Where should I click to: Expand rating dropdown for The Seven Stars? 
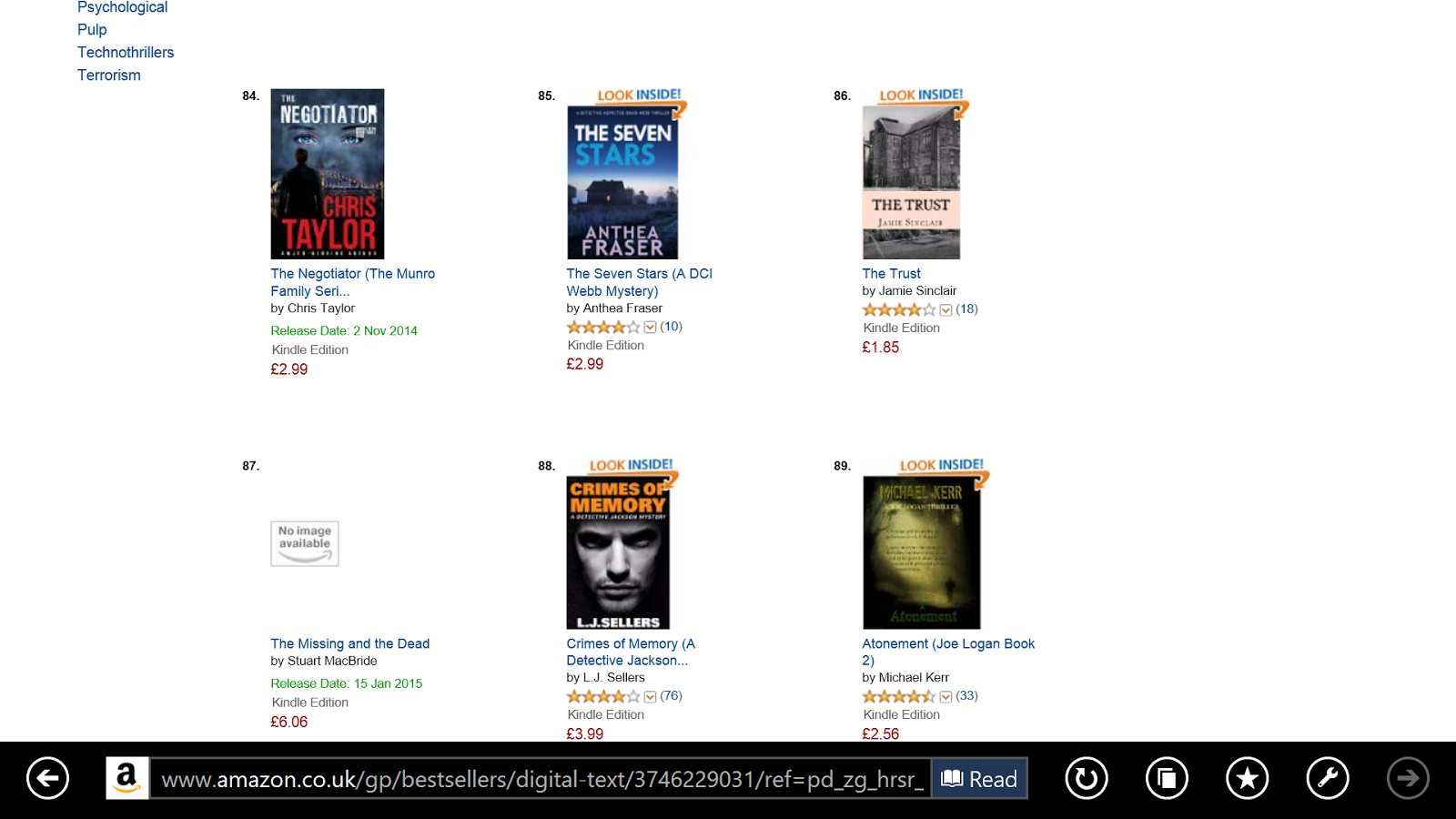pos(650,328)
